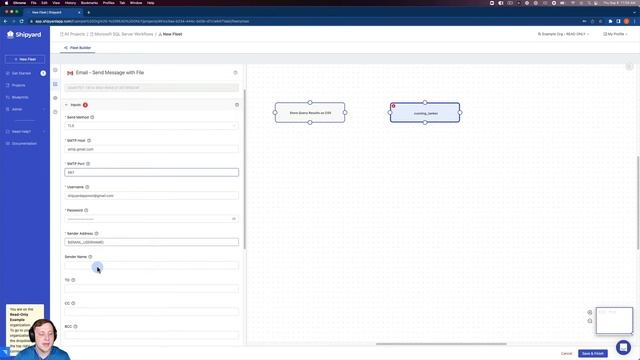Image resolution: width=640 pixels, height=360 pixels.
Task: Click the New Fleet sidebar button
Action: tap(25, 59)
